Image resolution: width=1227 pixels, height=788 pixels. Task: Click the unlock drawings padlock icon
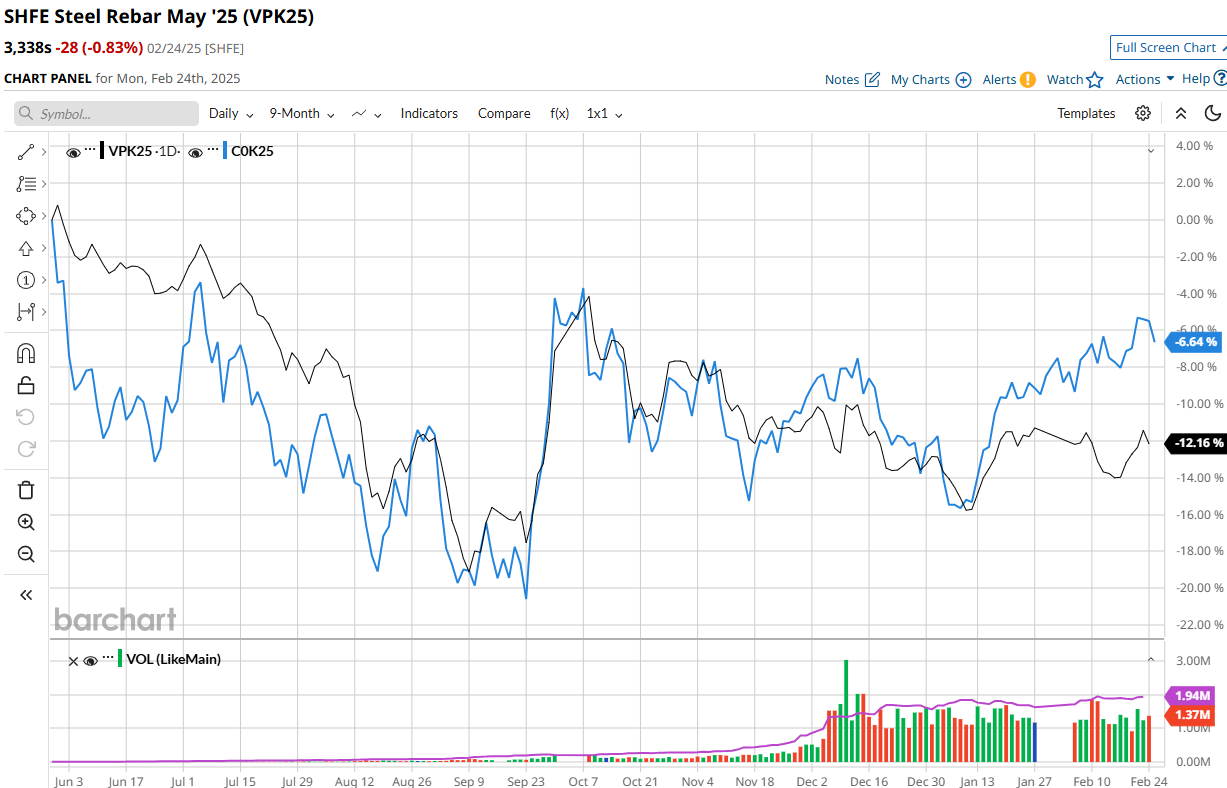coord(26,385)
